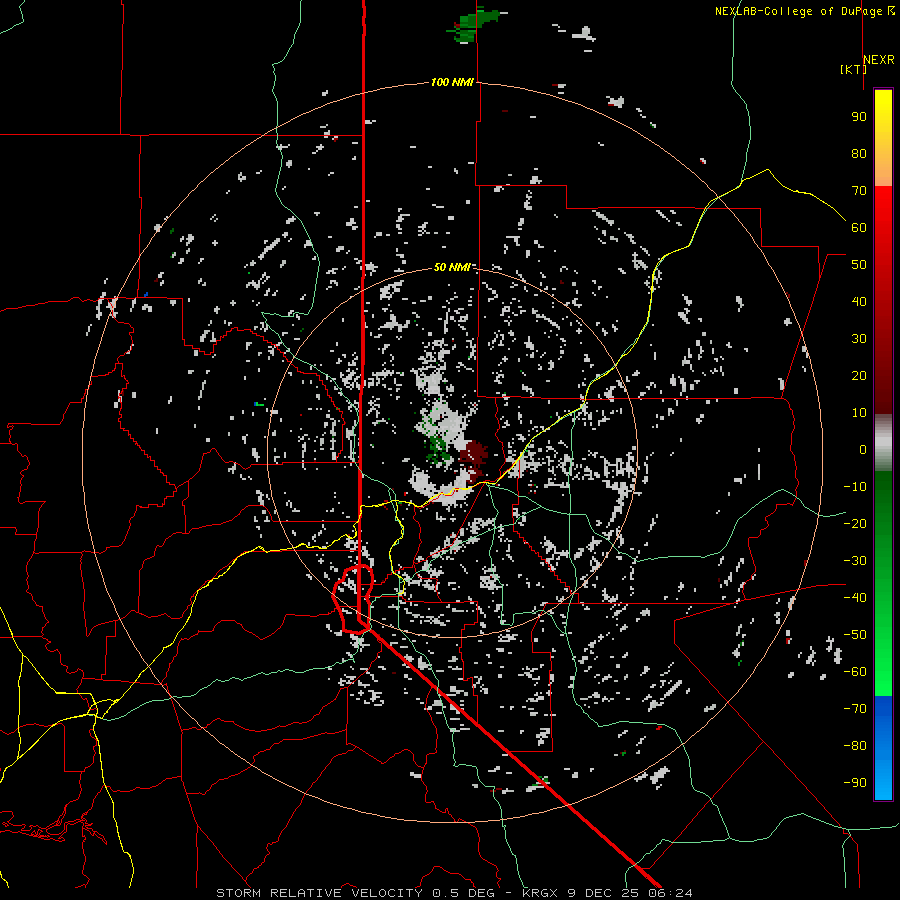The width and height of the screenshot is (900, 900).
Task: Click the 50 NMI range ring label
Action: (x=452, y=267)
